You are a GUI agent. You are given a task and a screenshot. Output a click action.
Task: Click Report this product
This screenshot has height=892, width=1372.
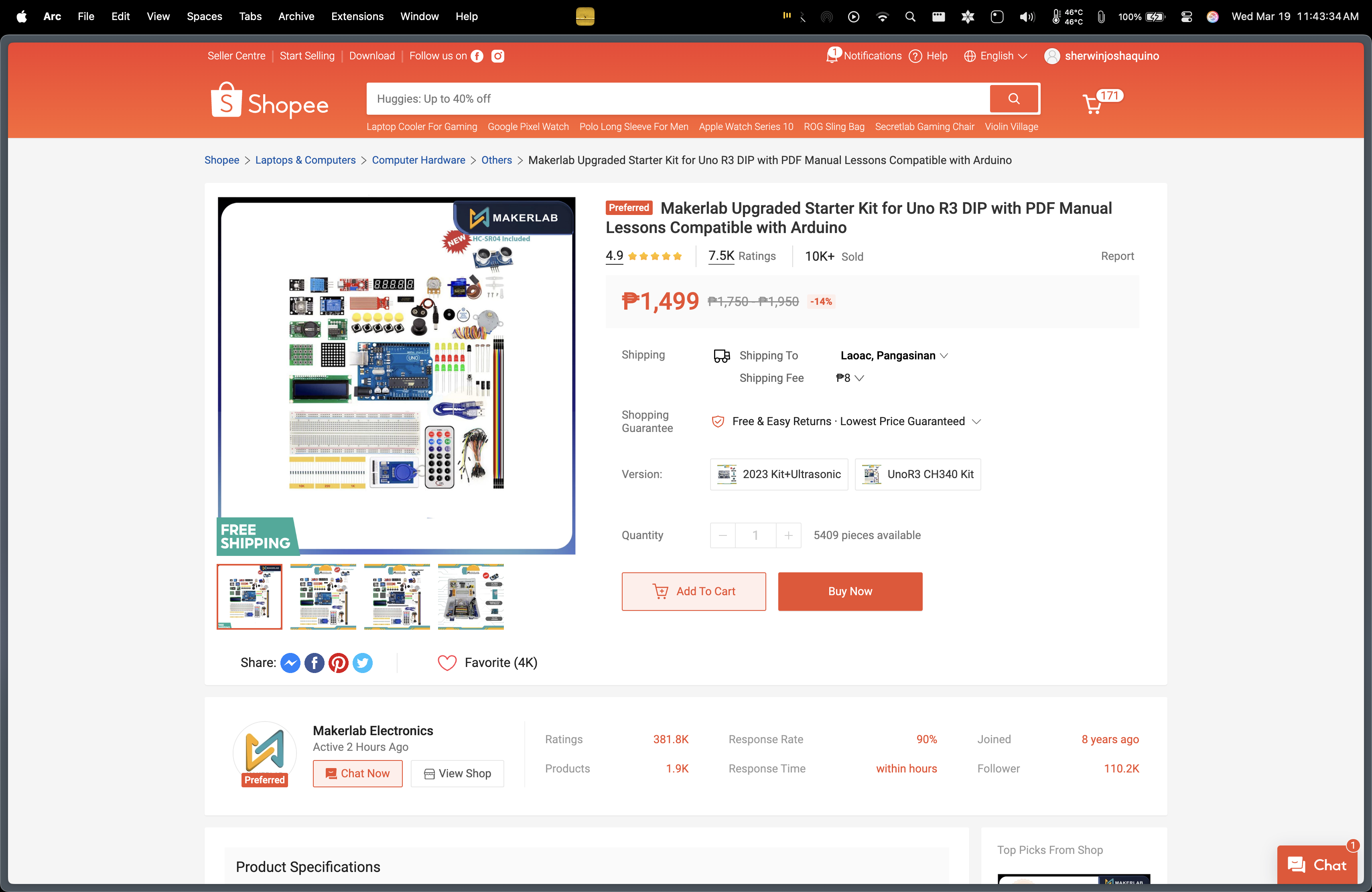click(1117, 256)
